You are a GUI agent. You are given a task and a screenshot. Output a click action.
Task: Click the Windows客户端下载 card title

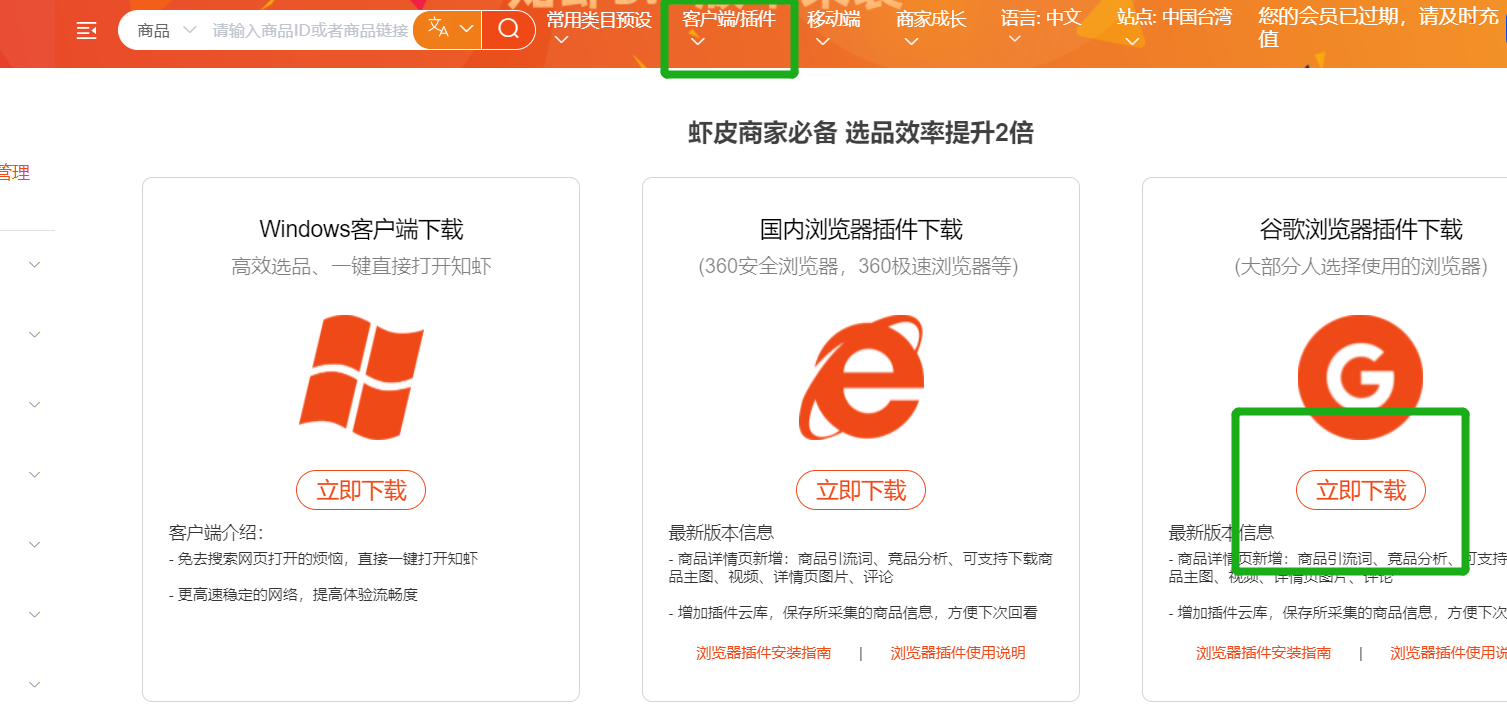click(361, 229)
